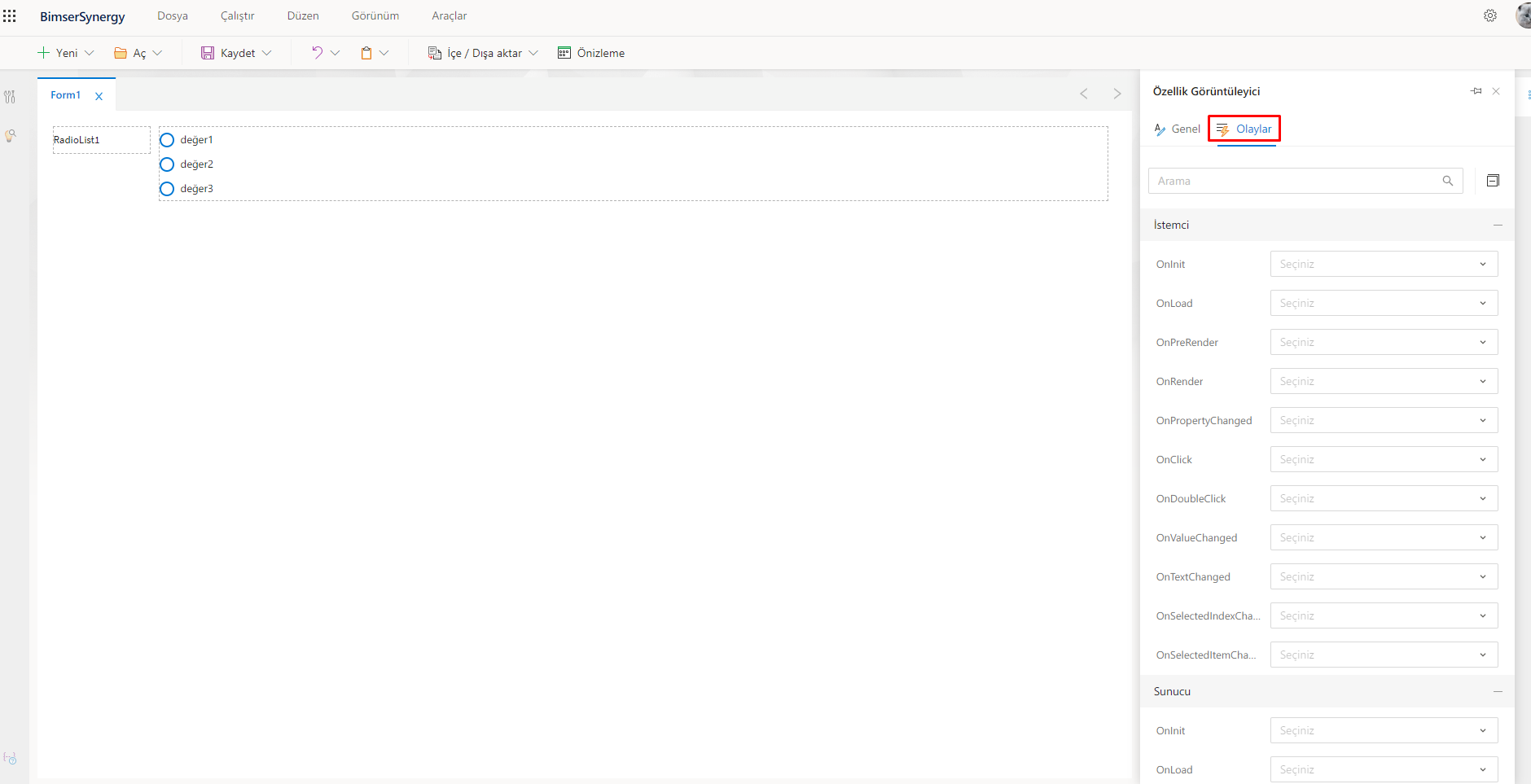Open the Araçlar menu
Image resolution: width=1531 pixels, height=784 pixels.
tap(450, 16)
